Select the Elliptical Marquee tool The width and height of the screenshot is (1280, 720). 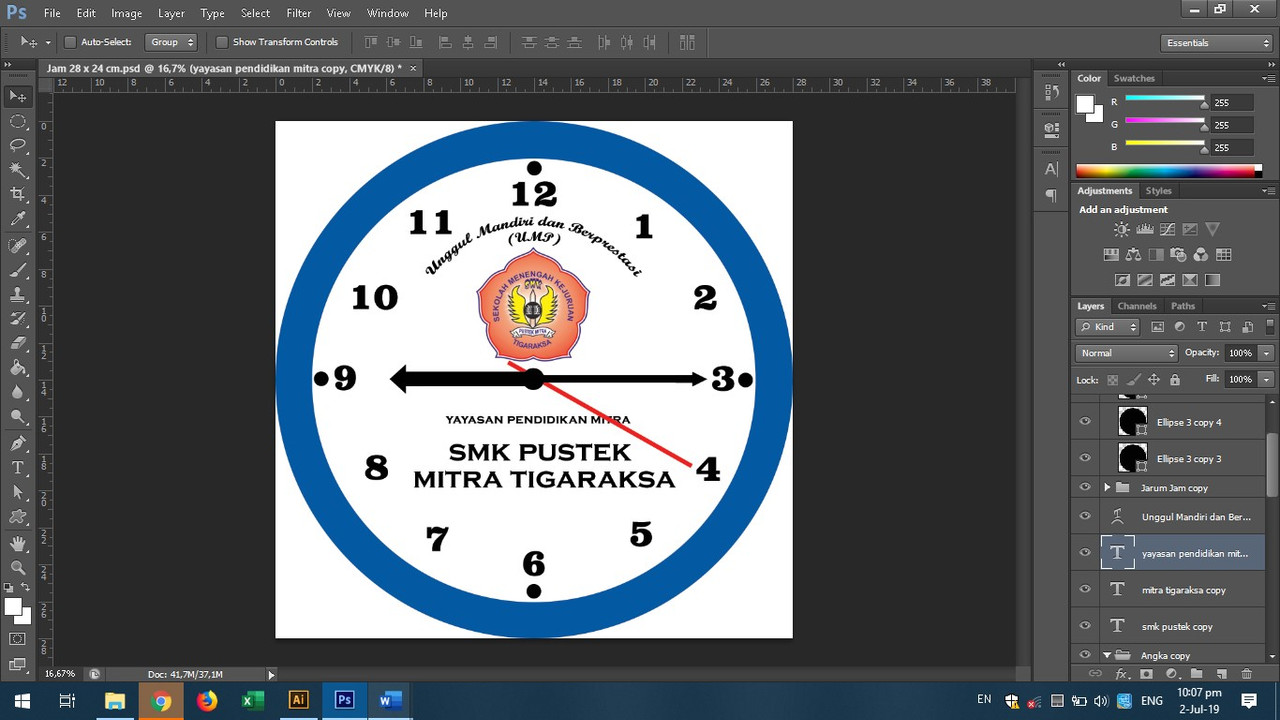[x=18, y=121]
